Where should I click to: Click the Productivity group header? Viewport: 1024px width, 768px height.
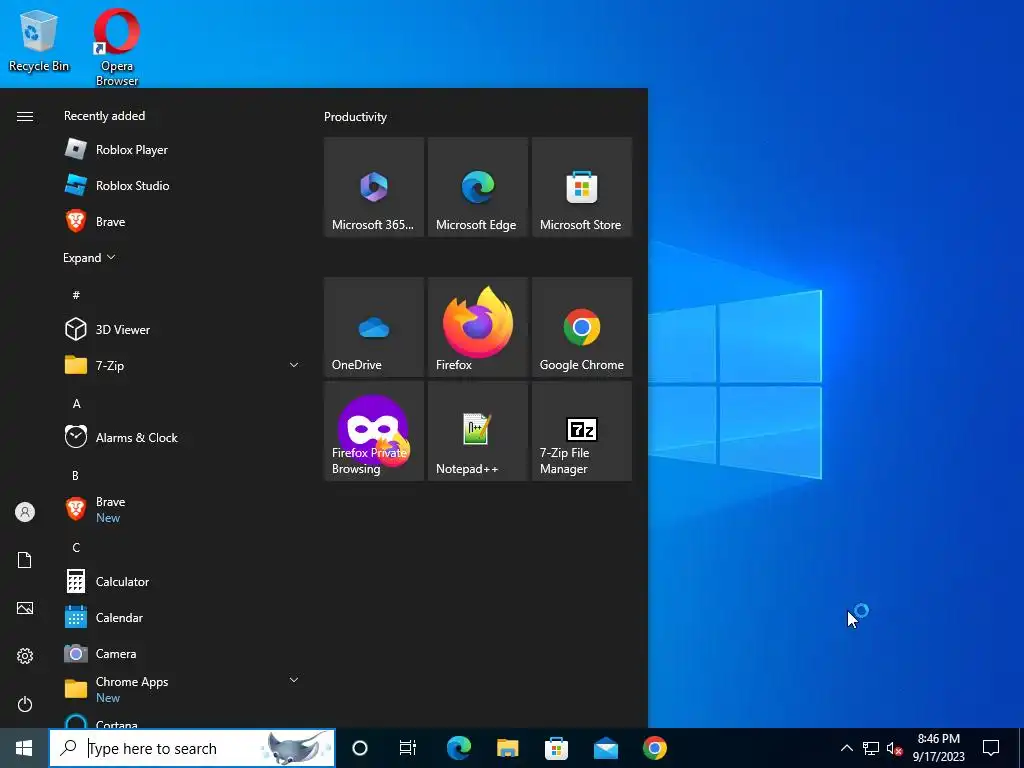click(x=355, y=117)
